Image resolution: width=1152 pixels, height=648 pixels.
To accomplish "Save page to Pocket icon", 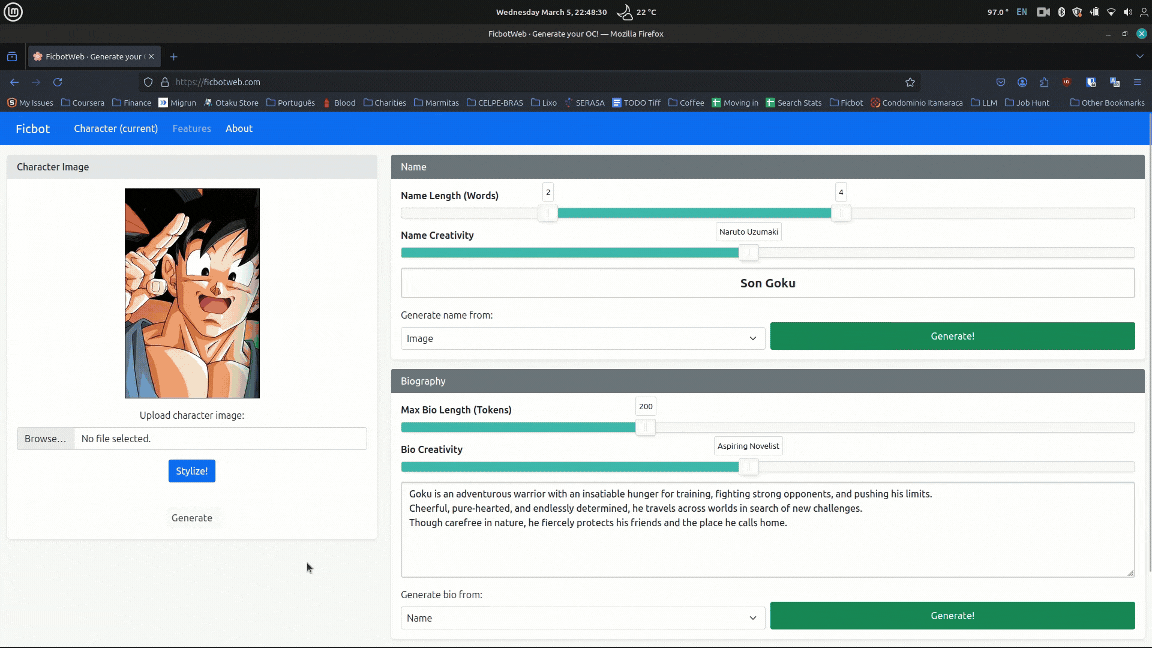I will (1001, 82).
